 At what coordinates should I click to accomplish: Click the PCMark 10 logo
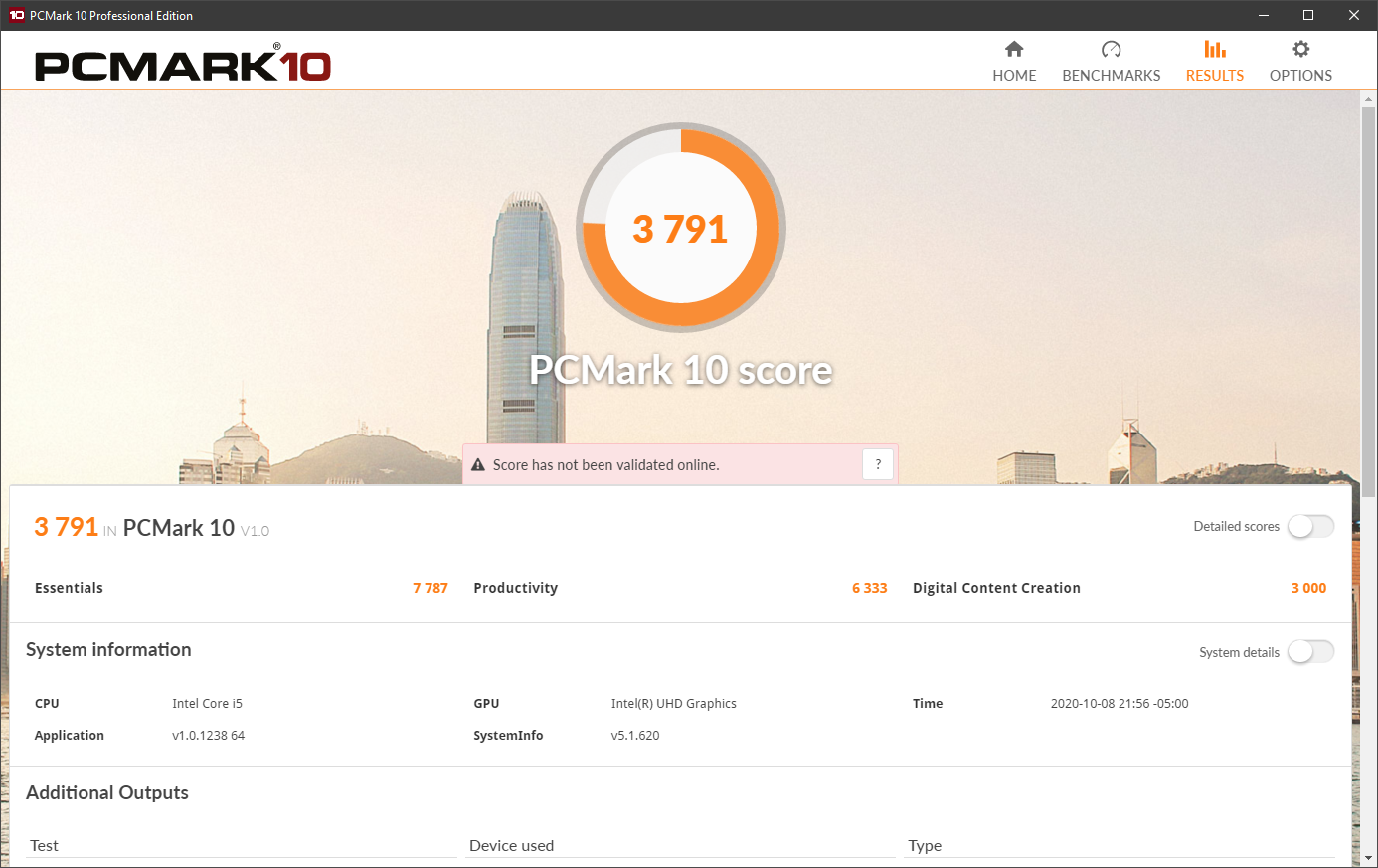[x=183, y=63]
